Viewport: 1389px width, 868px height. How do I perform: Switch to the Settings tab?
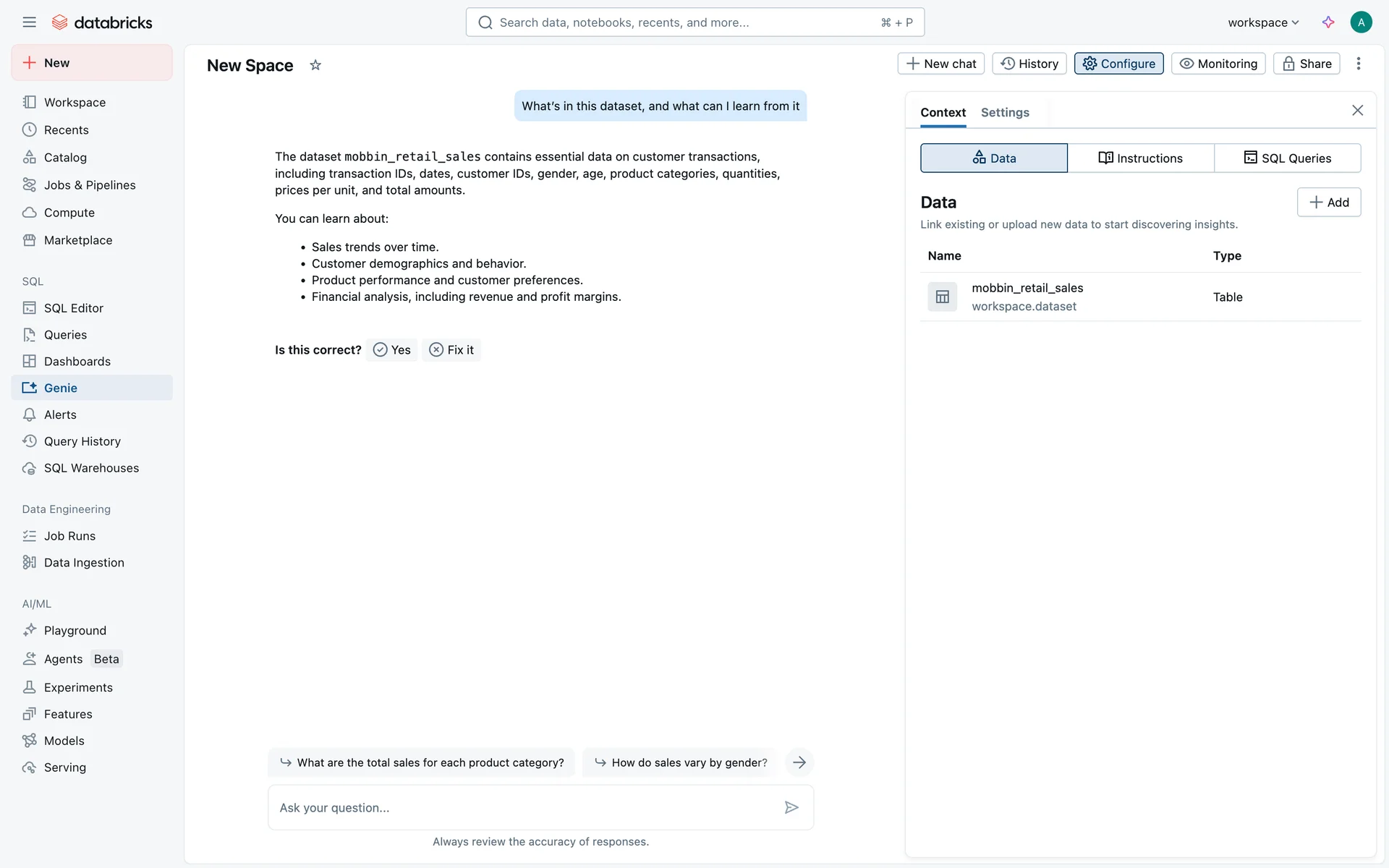coord(1005,112)
